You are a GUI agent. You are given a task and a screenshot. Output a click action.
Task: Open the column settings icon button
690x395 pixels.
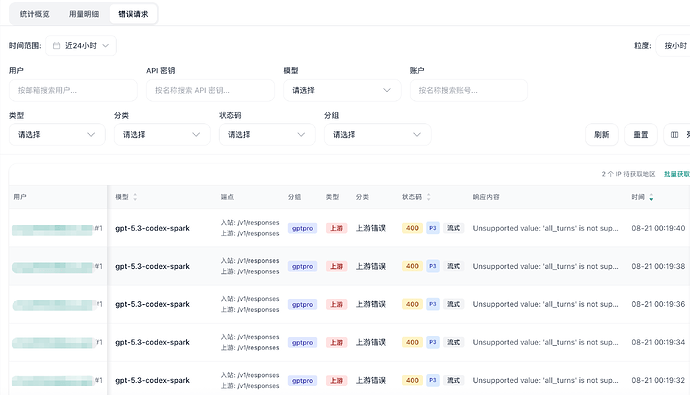click(x=677, y=135)
